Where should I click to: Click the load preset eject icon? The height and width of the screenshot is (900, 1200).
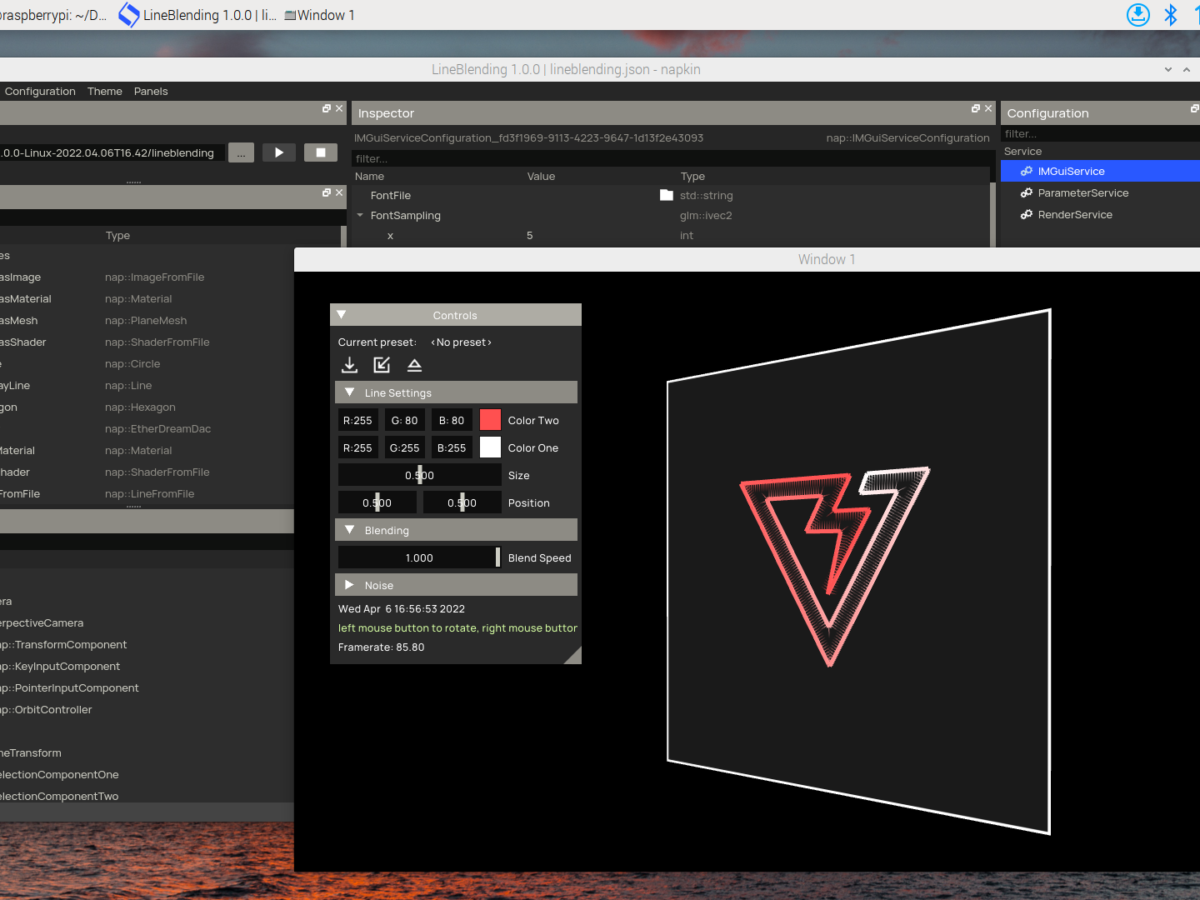[x=415, y=365]
